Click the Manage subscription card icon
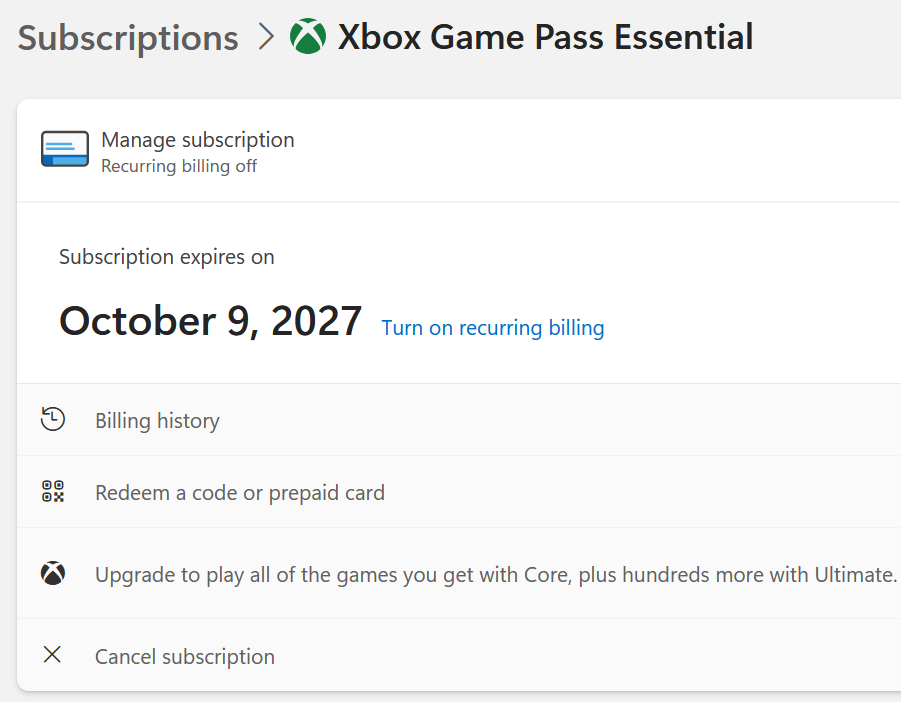901x702 pixels. (65, 149)
